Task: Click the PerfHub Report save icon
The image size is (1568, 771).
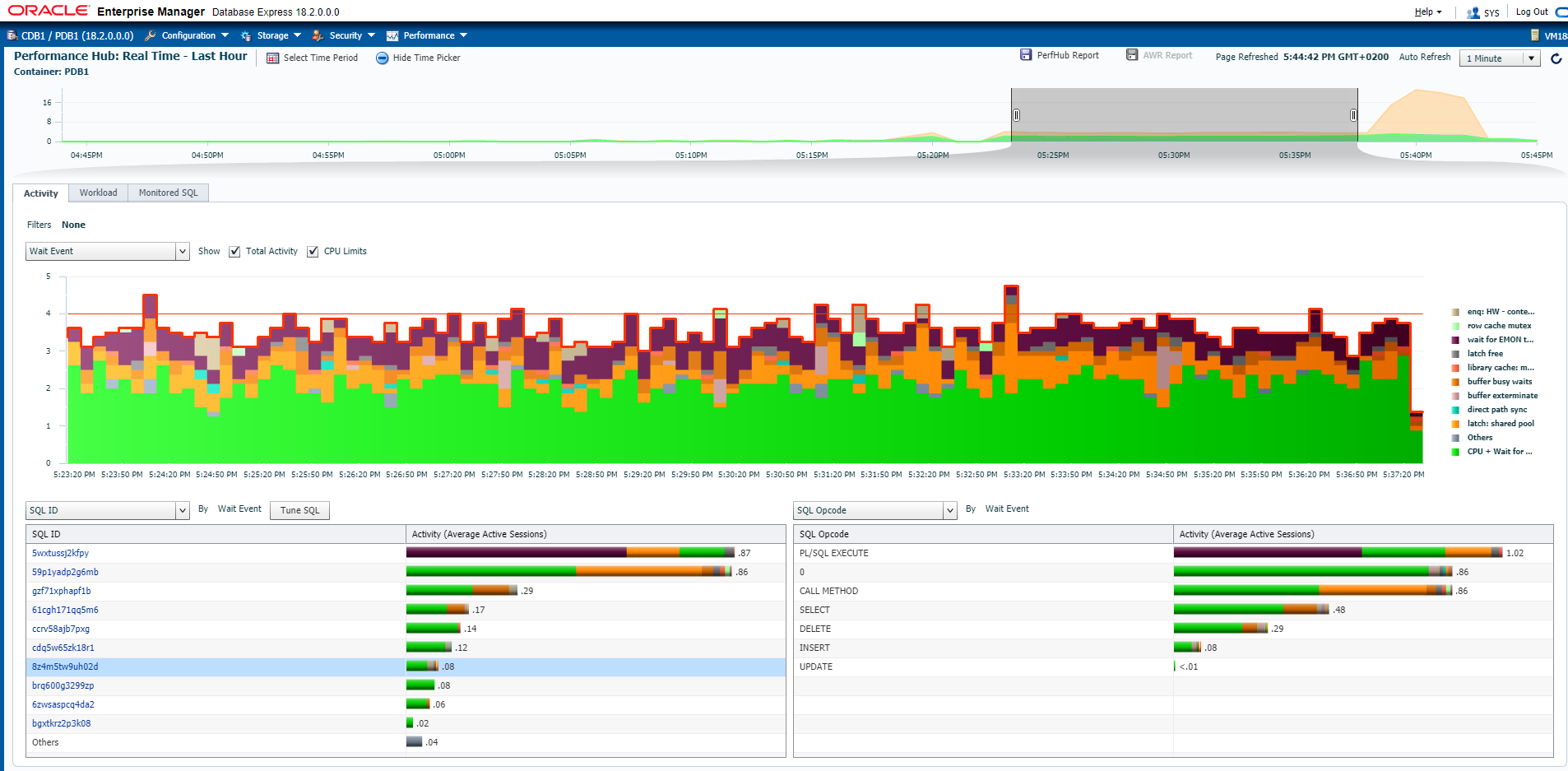Action: (x=1026, y=54)
